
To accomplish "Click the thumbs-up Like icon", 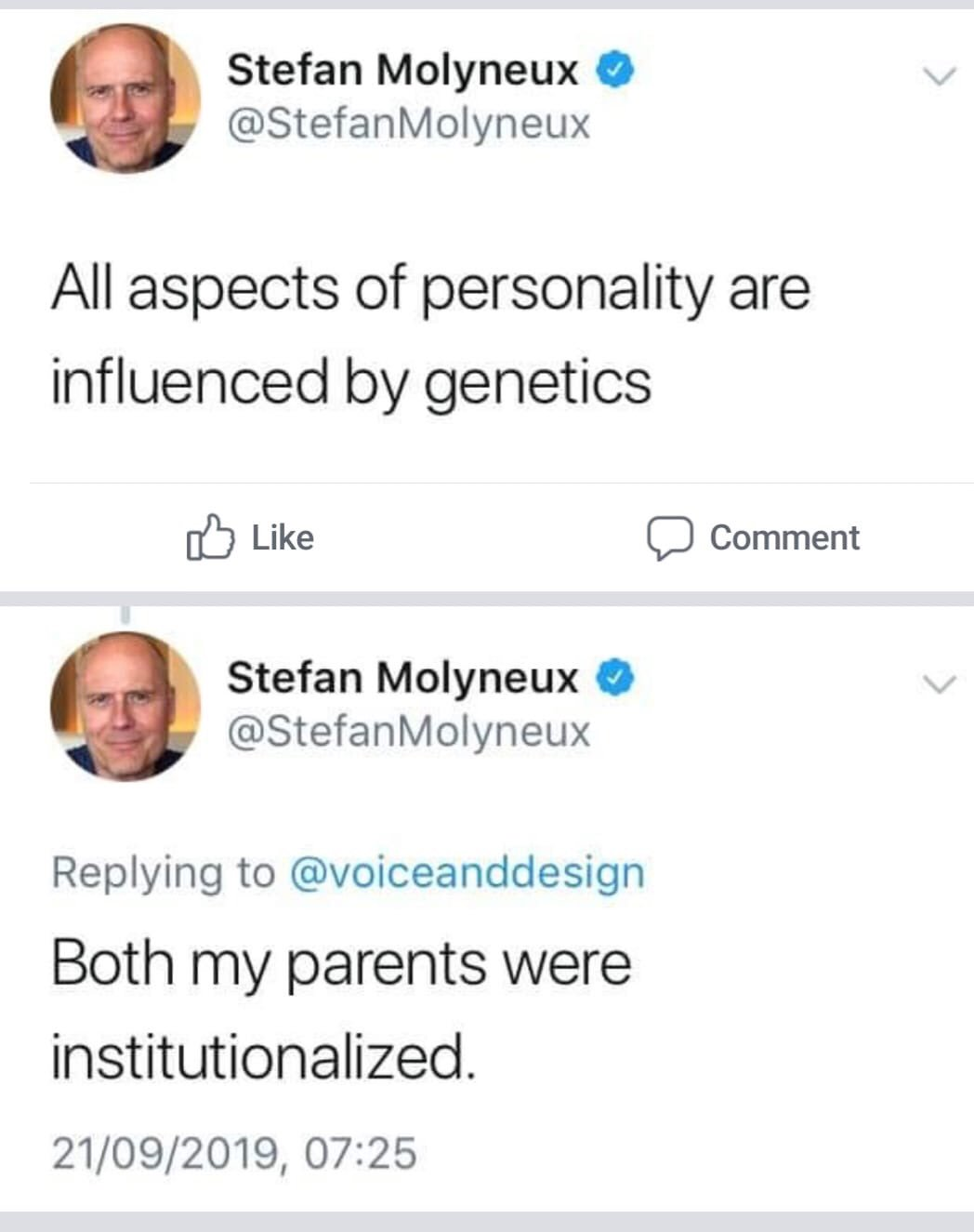I will click(207, 537).
